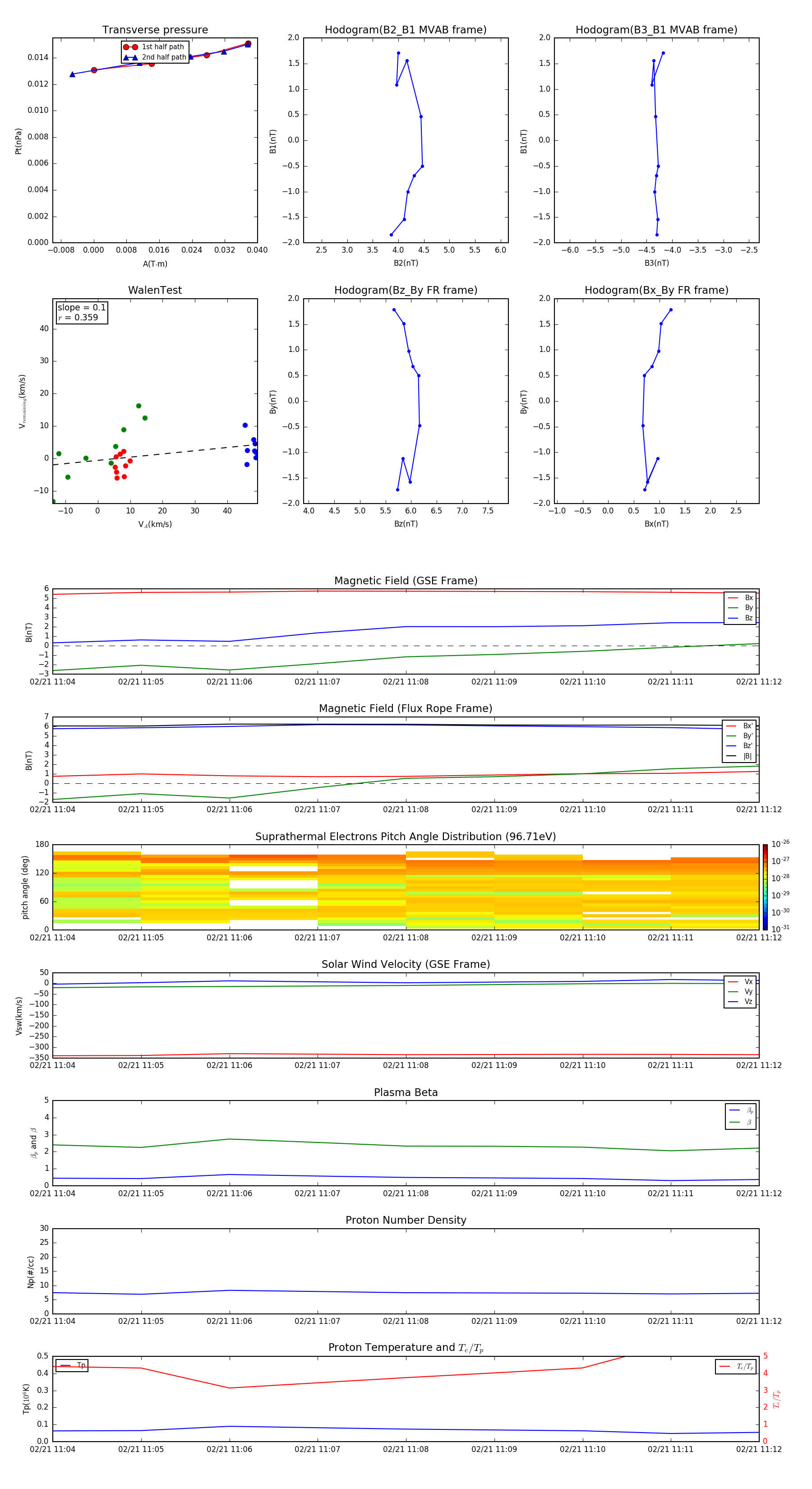812x1489 pixels.
Task: Click the "r = 0.359" annotation
Action: click(78, 317)
